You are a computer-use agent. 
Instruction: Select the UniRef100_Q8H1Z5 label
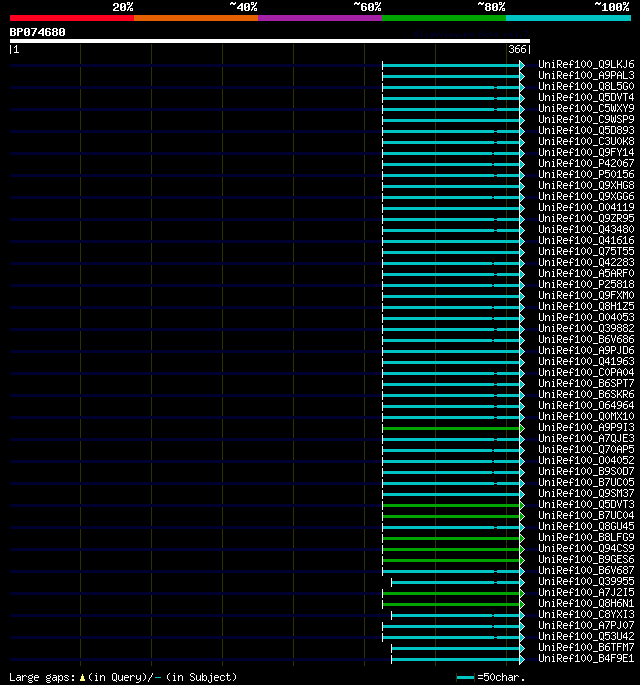(586, 306)
